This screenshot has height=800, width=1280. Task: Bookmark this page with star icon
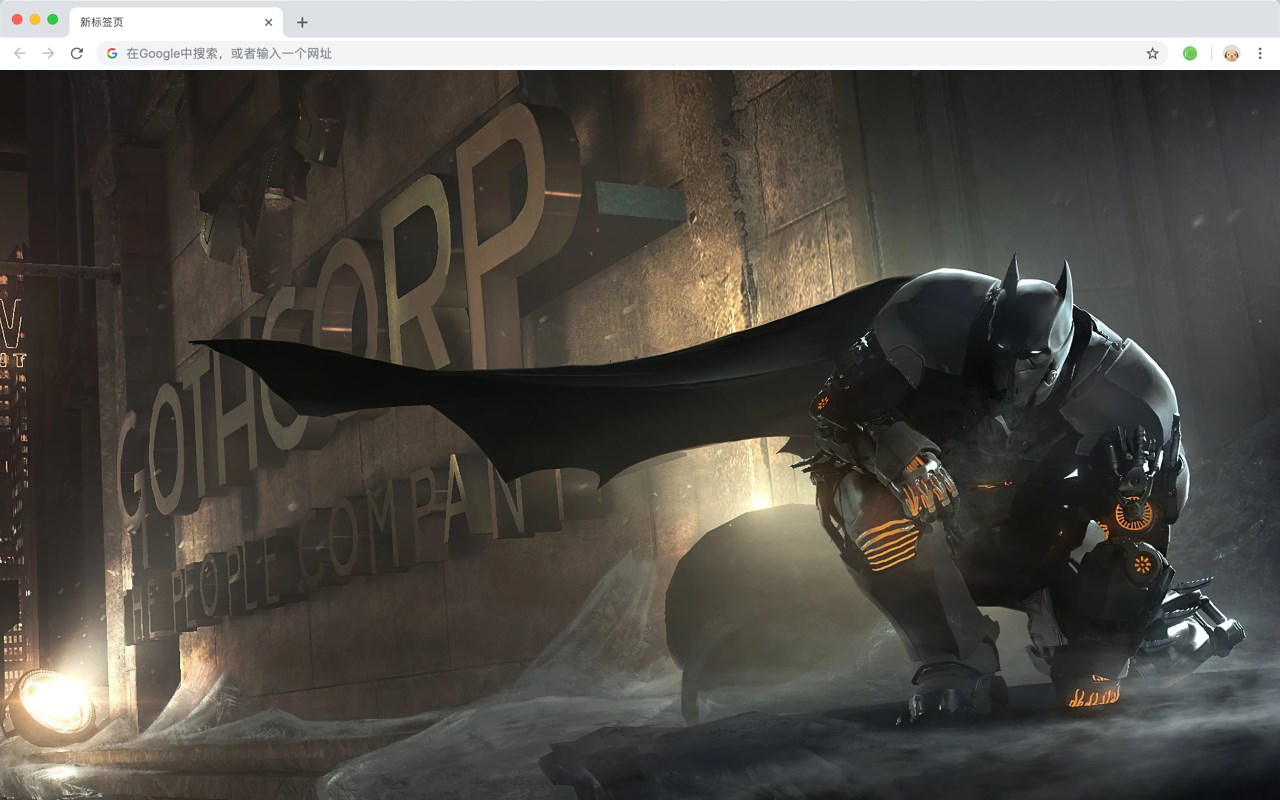click(x=1152, y=53)
